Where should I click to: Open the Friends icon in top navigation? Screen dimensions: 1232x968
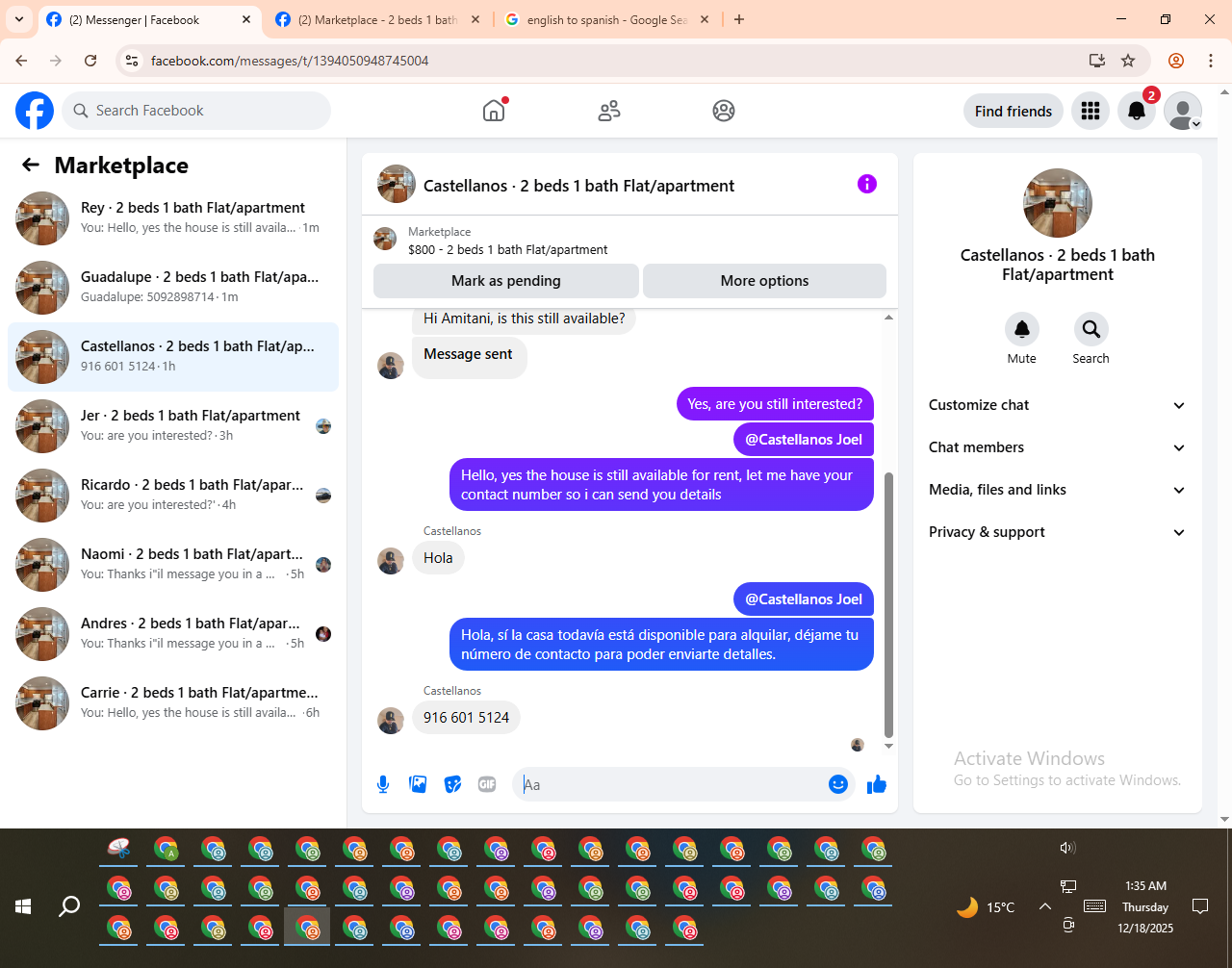coord(609,111)
